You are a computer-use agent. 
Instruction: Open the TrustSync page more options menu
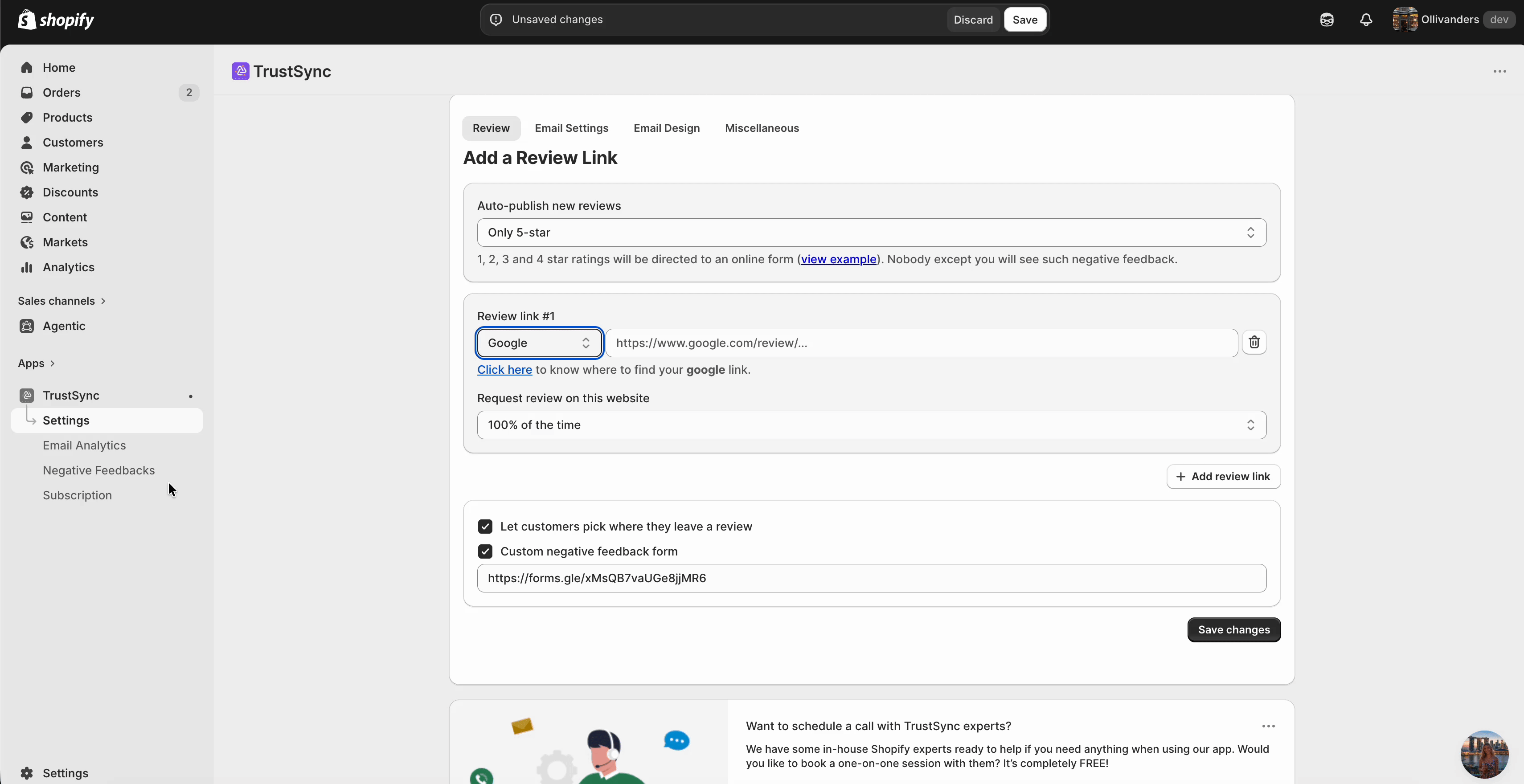click(x=1499, y=71)
